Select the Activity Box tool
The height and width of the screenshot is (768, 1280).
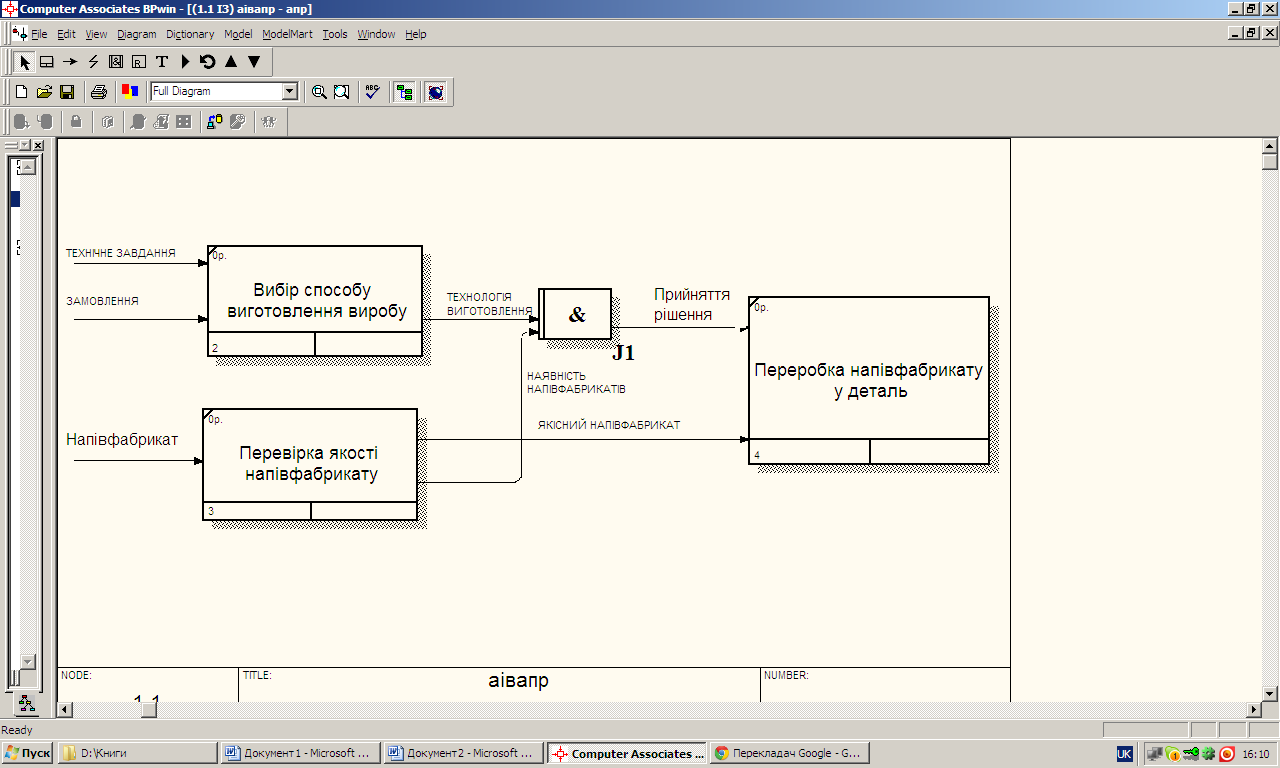tap(46, 61)
